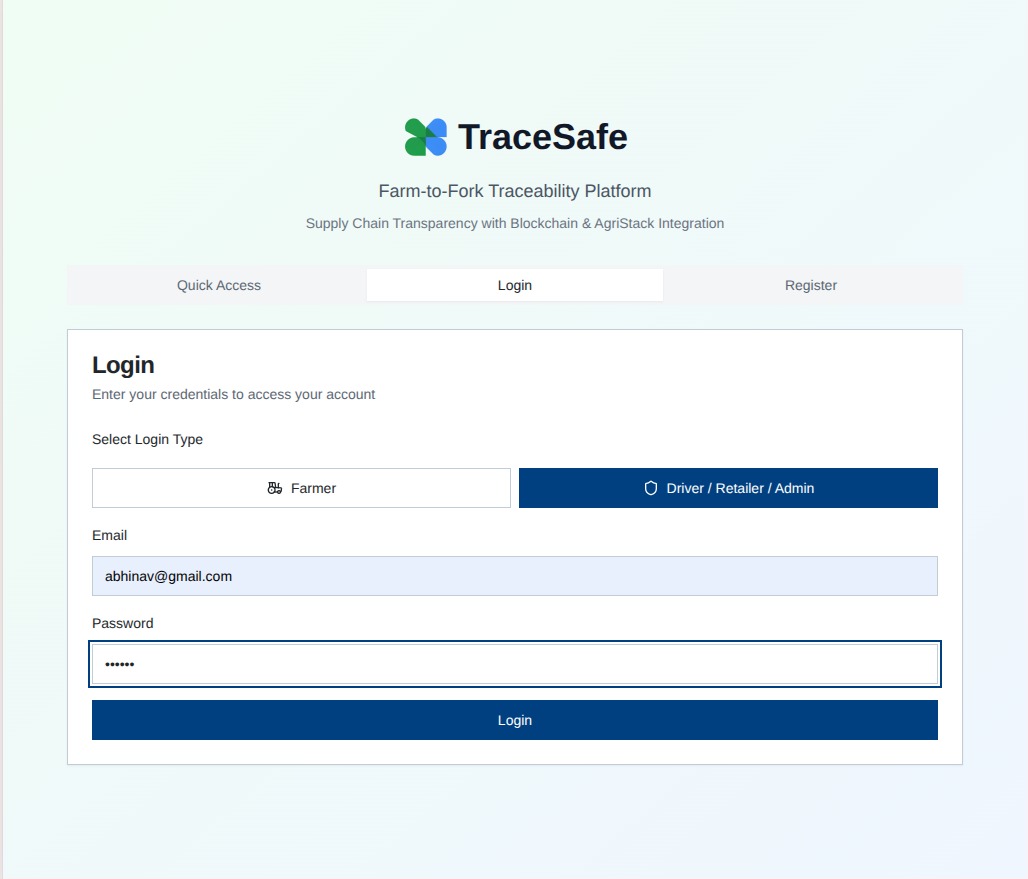
Task: Click the shield icon on Driver / Retailer / Admin
Action: click(650, 488)
